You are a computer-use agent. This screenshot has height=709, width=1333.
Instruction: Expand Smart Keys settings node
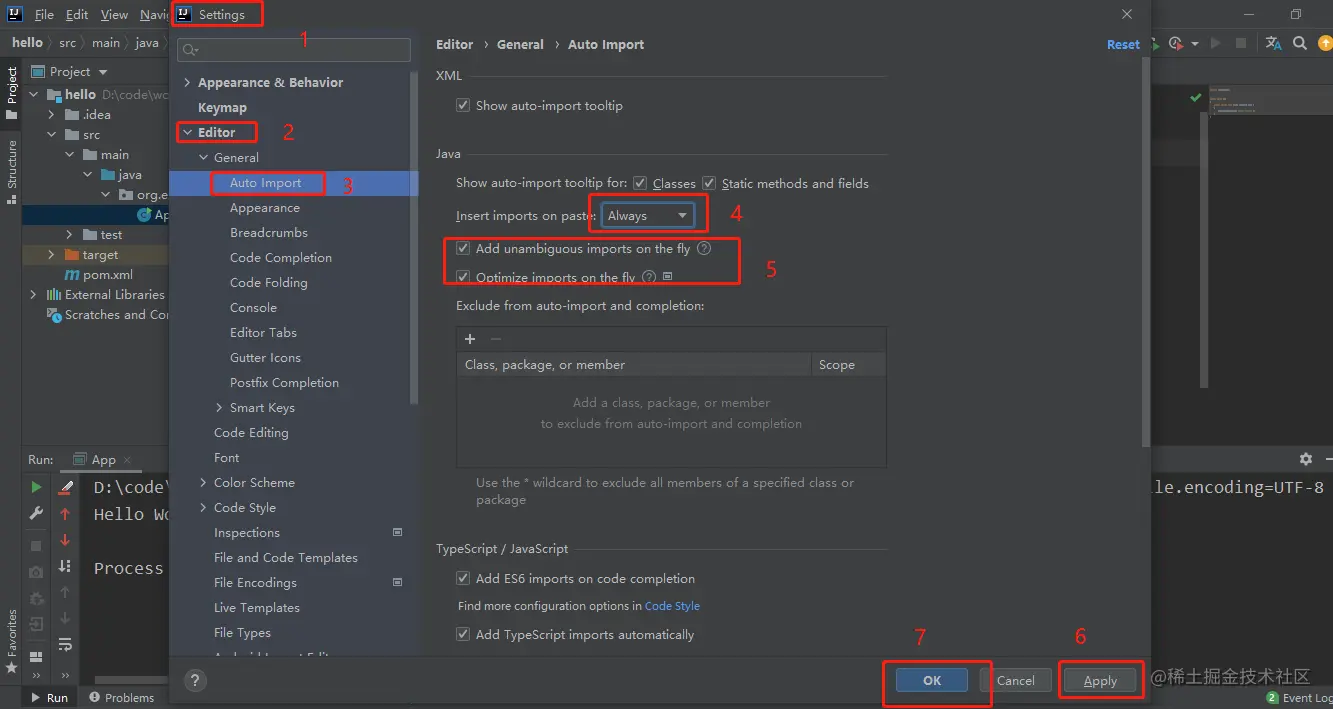(219, 408)
